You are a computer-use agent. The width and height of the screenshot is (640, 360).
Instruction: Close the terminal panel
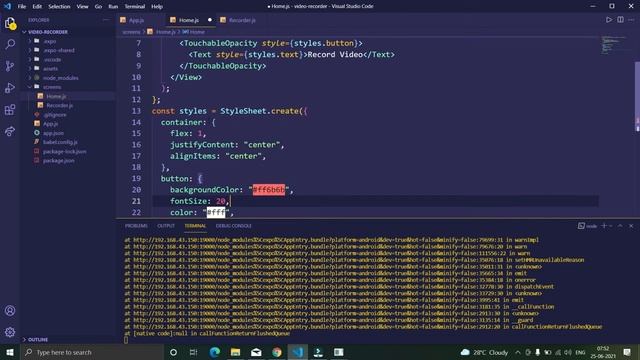tap(631, 225)
